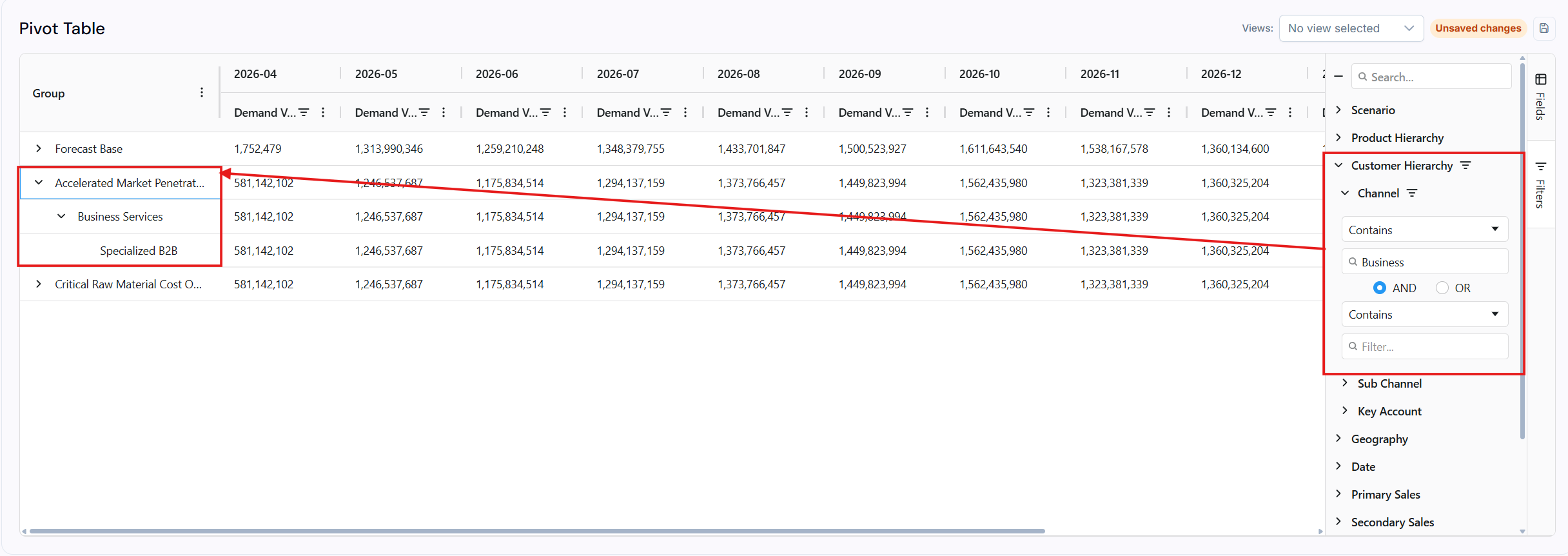Viewport: 1568px width, 556px height.
Task: Expand the Critical Raw Material Cost row
Action: tap(39, 284)
